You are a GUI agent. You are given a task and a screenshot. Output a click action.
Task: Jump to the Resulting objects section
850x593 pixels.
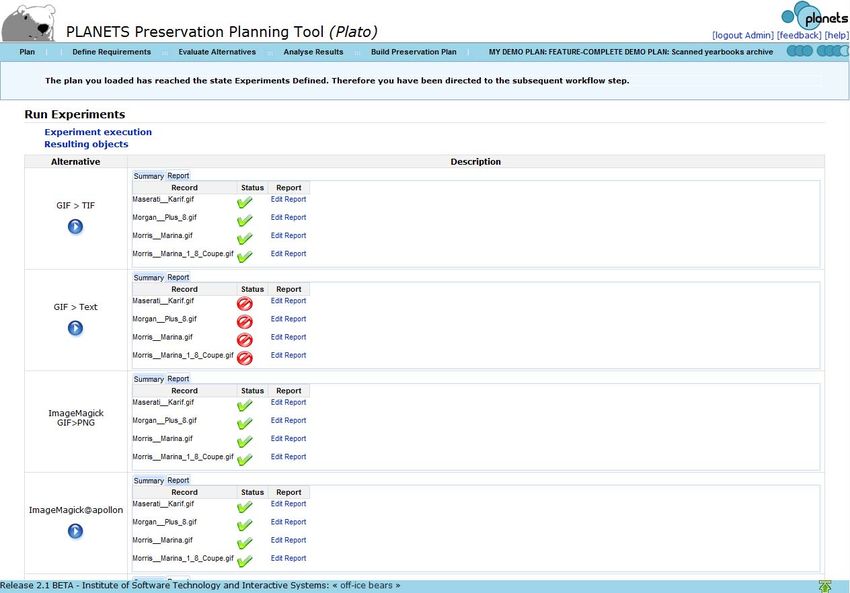coord(86,144)
